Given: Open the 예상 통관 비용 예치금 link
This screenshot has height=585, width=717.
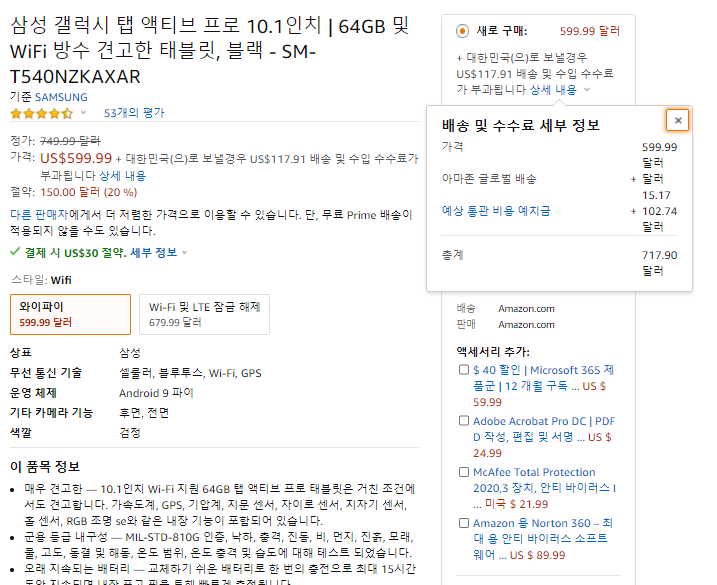Looking at the screenshot, I should coord(496,211).
